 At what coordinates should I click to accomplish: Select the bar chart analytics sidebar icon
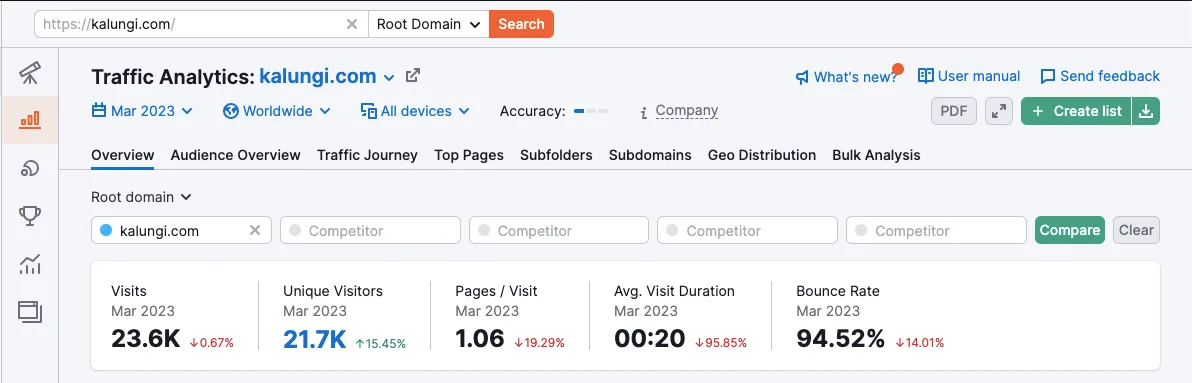click(x=30, y=120)
